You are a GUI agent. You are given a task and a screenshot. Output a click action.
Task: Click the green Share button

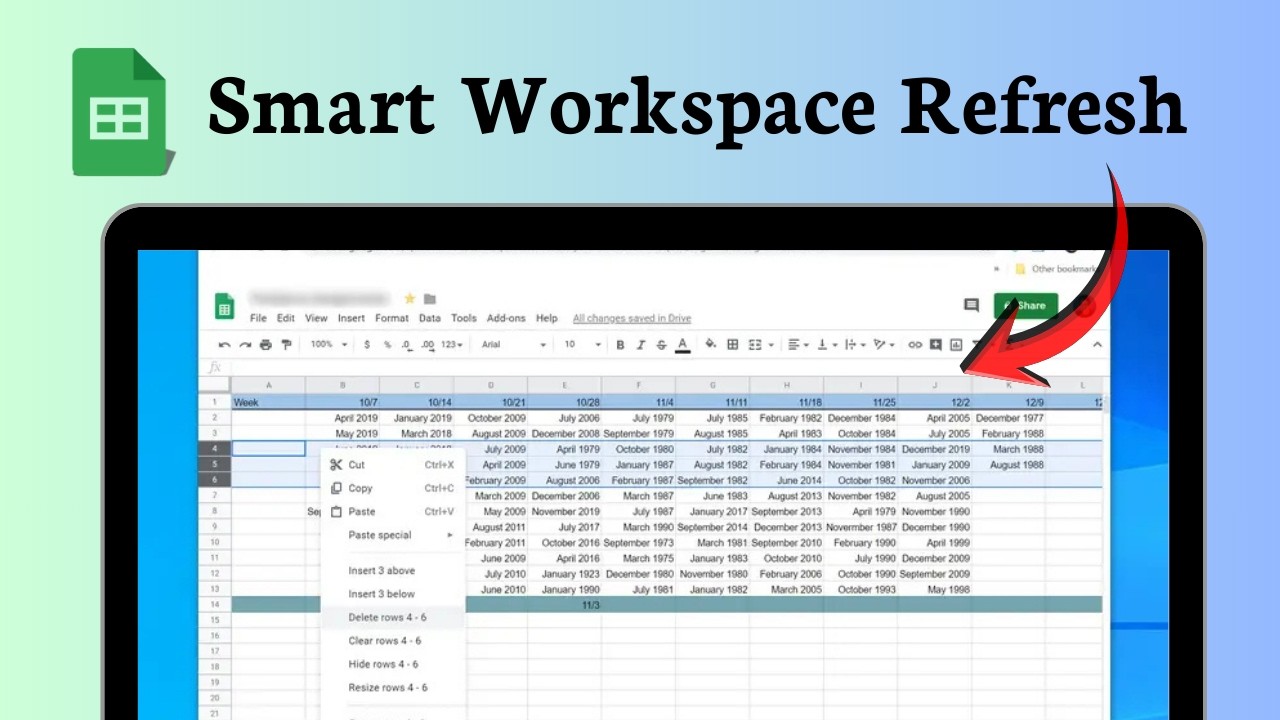pyautogui.click(x=1026, y=306)
